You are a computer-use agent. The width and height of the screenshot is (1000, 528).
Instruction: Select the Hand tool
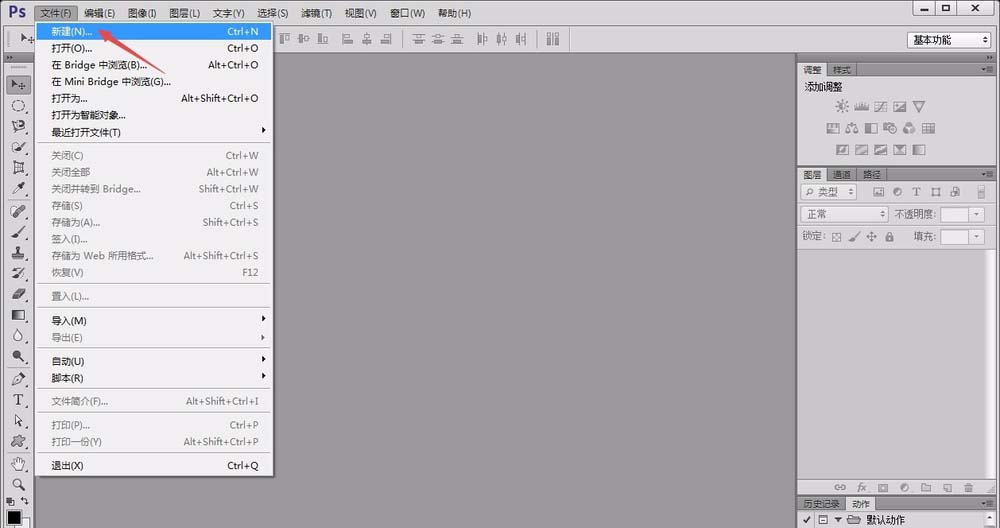pyautogui.click(x=18, y=464)
